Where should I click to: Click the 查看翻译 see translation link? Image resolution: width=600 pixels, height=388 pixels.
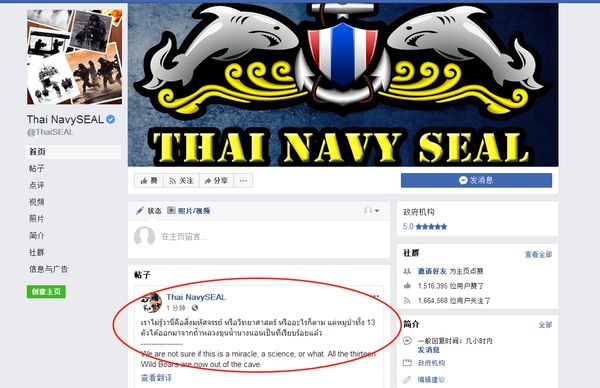pyautogui.click(x=157, y=378)
